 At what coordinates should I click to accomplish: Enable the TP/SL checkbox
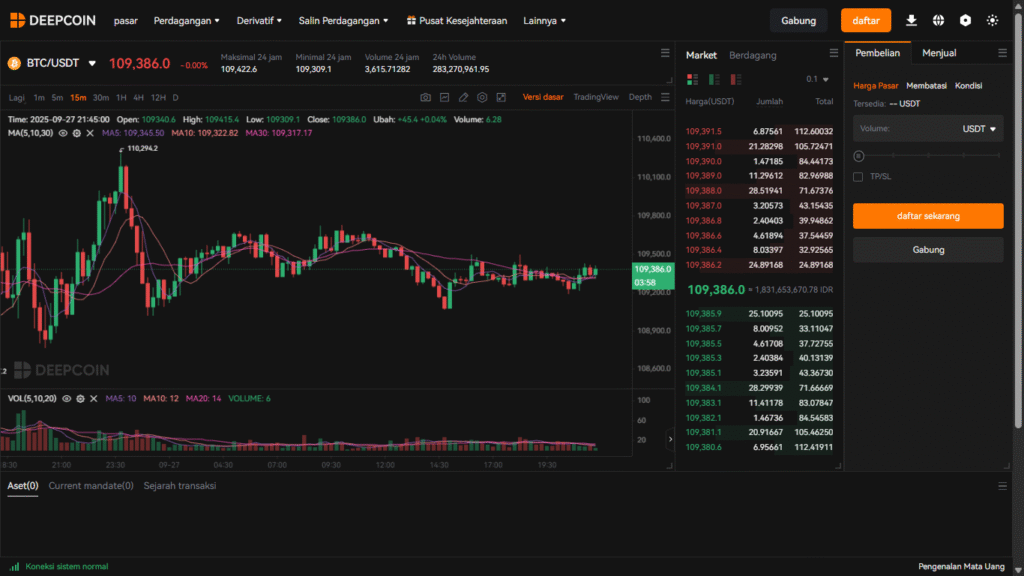pyautogui.click(x=857, y=176)
